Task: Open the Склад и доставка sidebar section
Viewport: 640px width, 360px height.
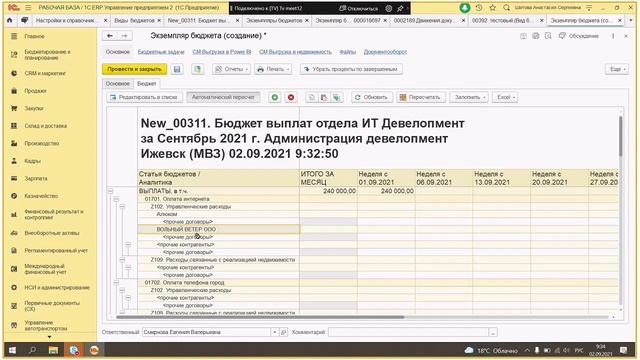Action: click(45, 126)
